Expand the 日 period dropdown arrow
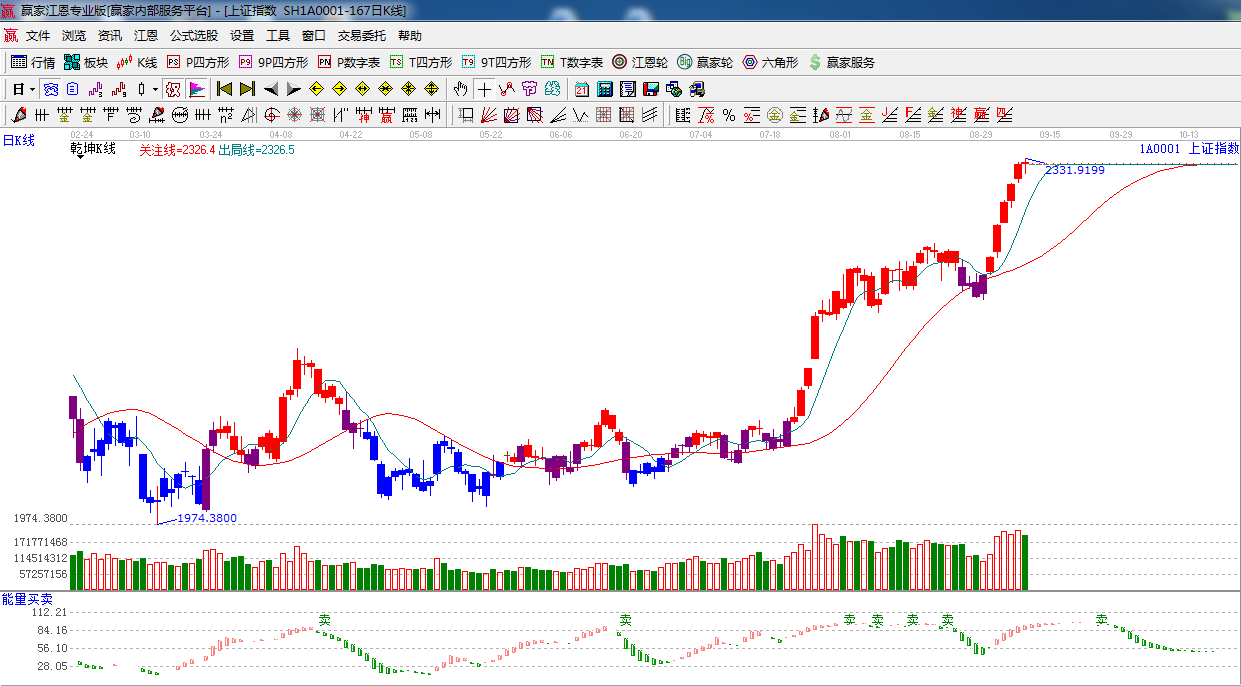Image resolution: width=1241 pixels, height=686 pixels. [32, 89]
